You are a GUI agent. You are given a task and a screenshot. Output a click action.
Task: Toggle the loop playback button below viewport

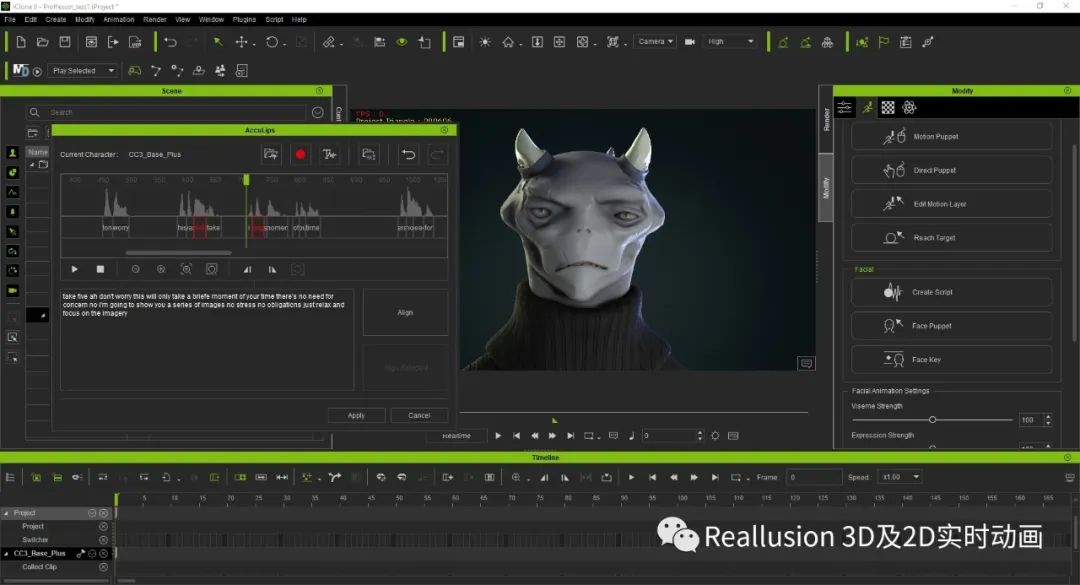589,435
